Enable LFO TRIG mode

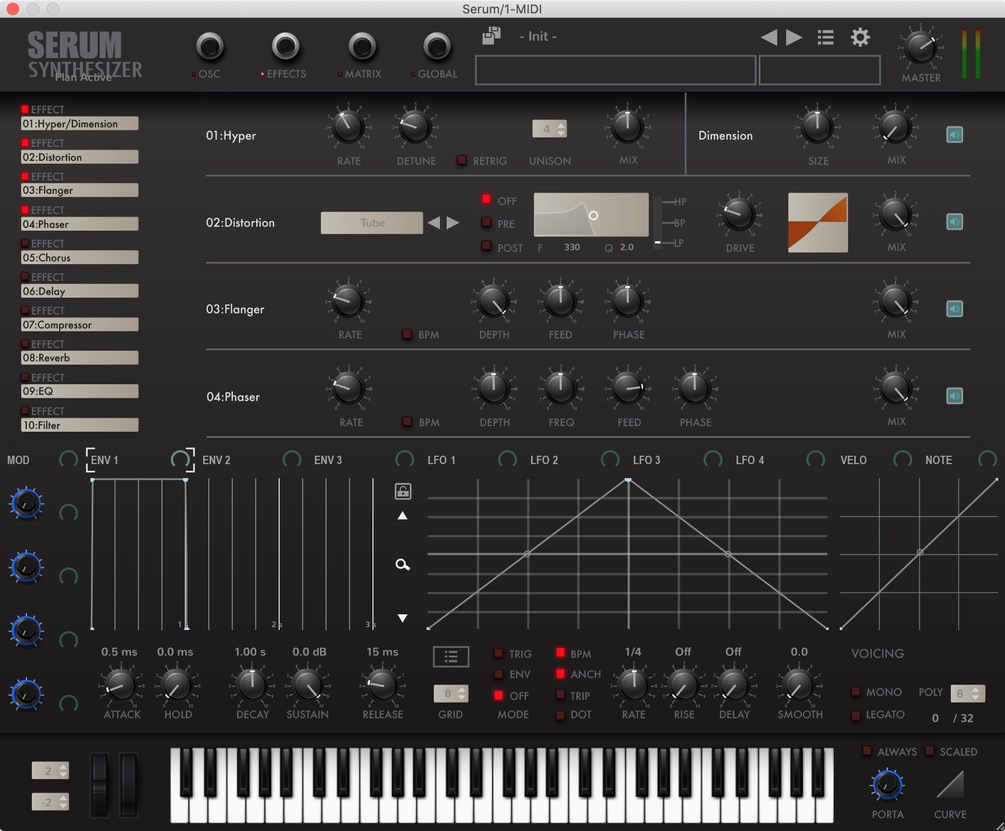[x=498, y=654]
